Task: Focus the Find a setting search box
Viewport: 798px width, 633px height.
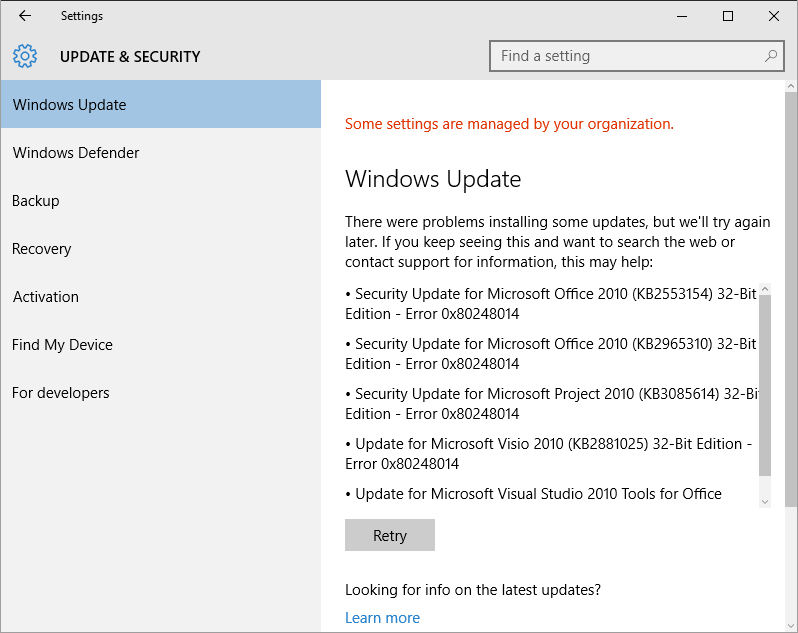Action: 637,56
